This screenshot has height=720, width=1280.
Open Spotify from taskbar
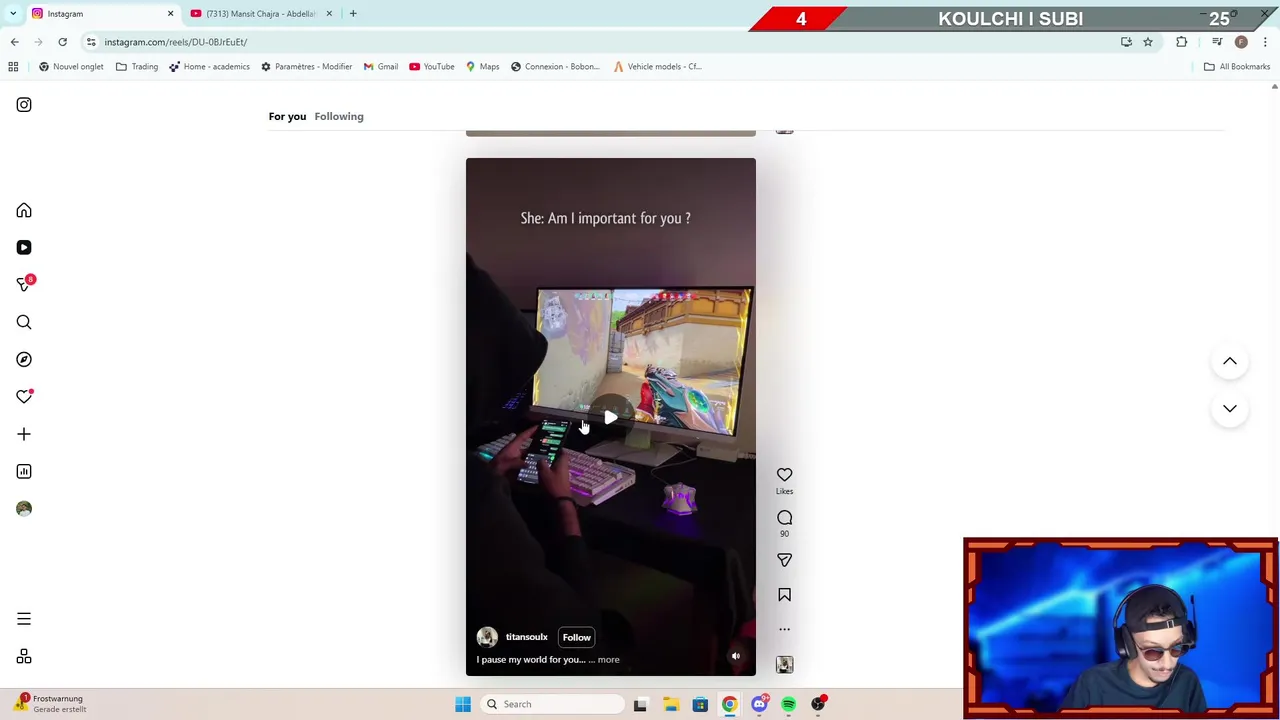coord(789,704)
